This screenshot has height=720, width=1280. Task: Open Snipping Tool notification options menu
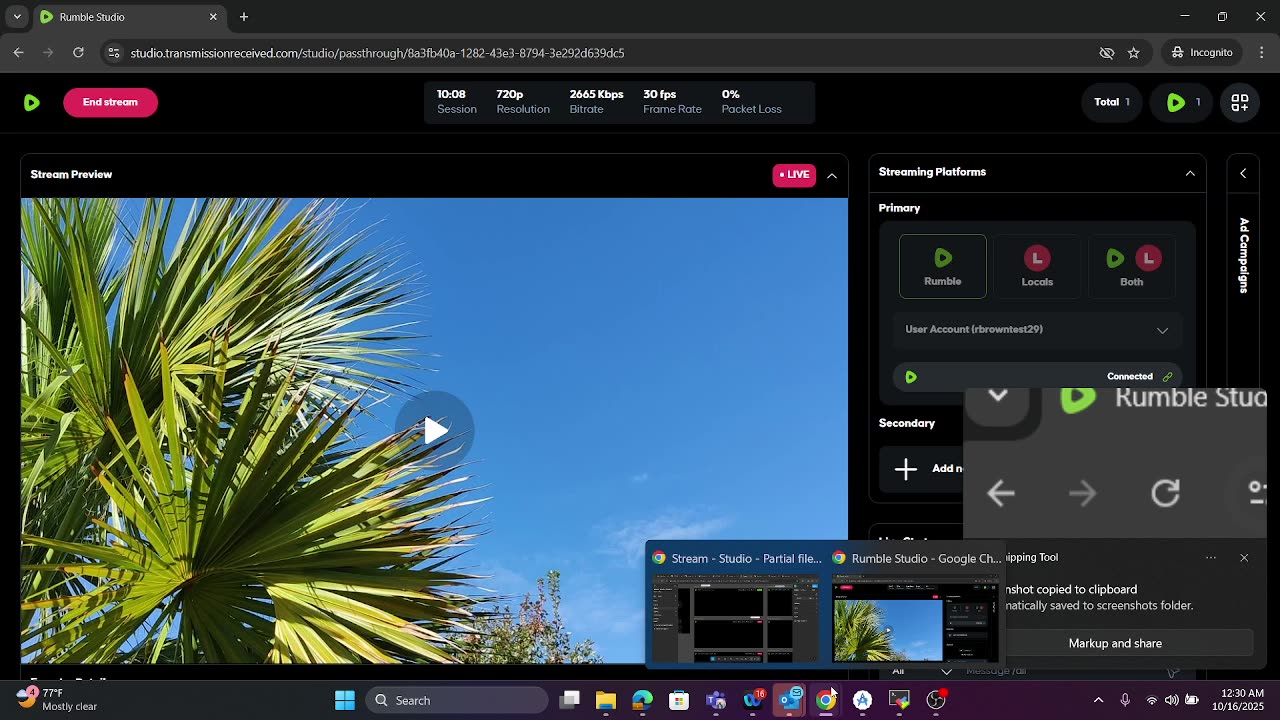click(x=1211, y=558)
